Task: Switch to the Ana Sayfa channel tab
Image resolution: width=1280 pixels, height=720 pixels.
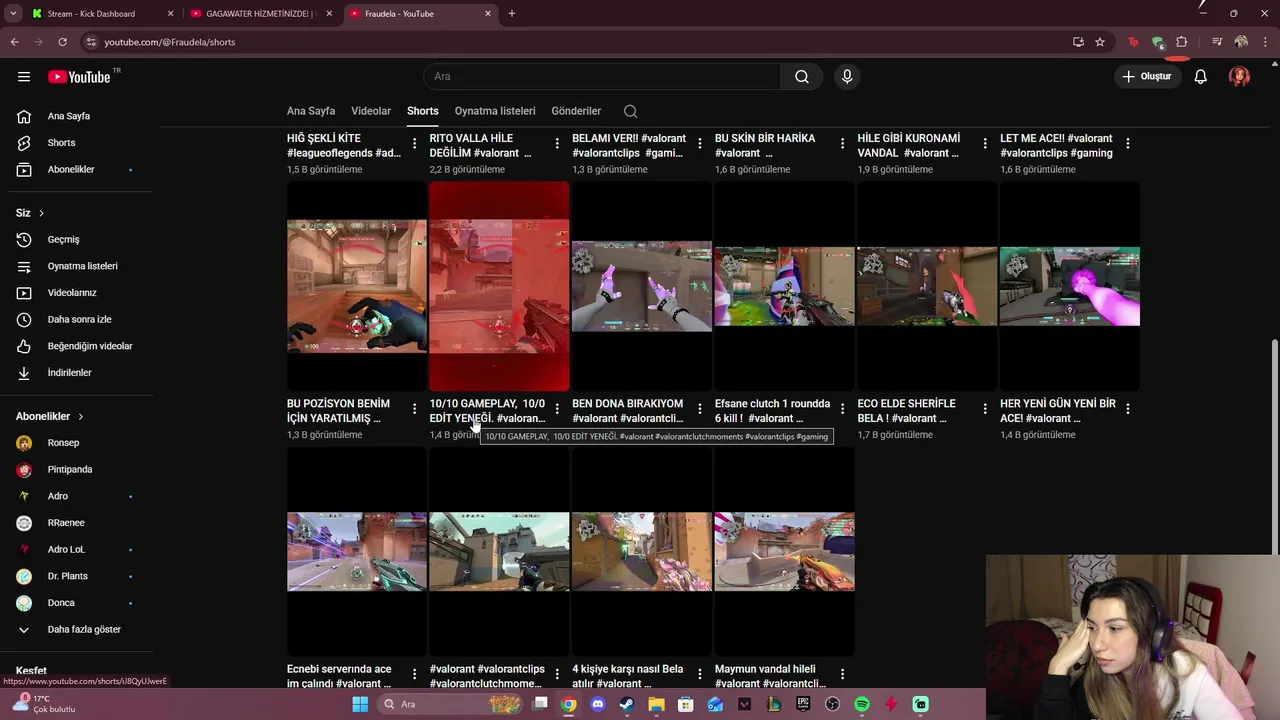Action: [x=311, y=111]
